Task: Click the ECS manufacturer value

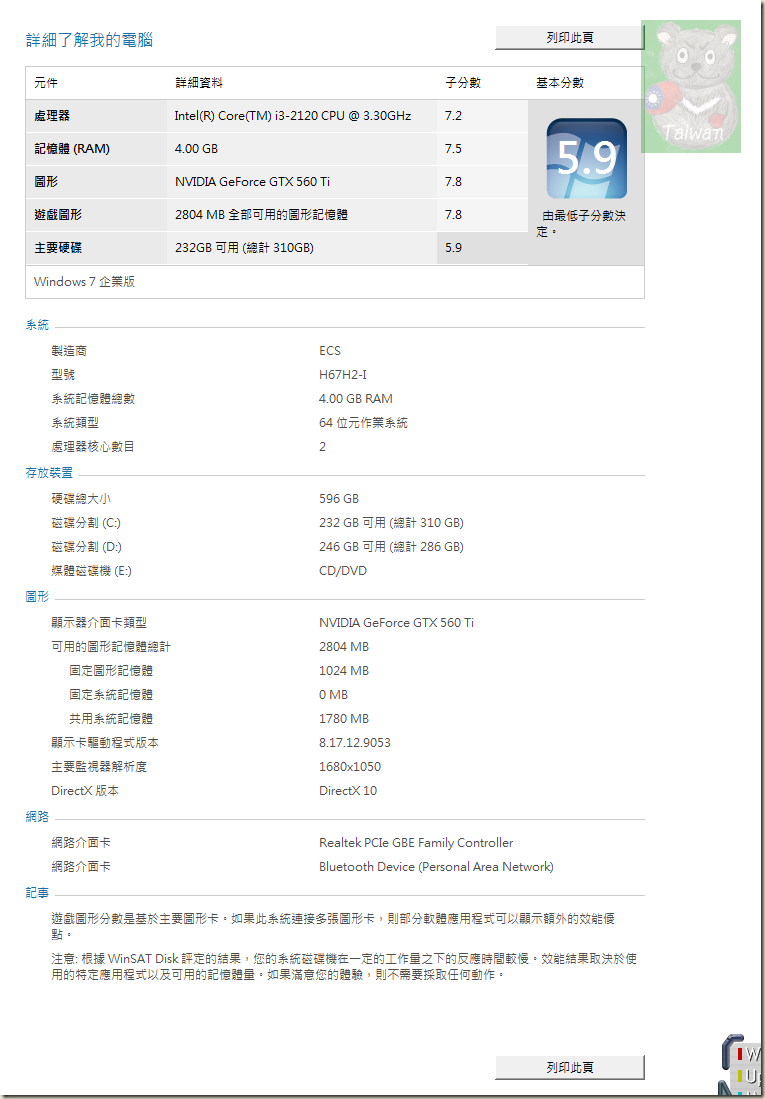Action: click(330, 351)
